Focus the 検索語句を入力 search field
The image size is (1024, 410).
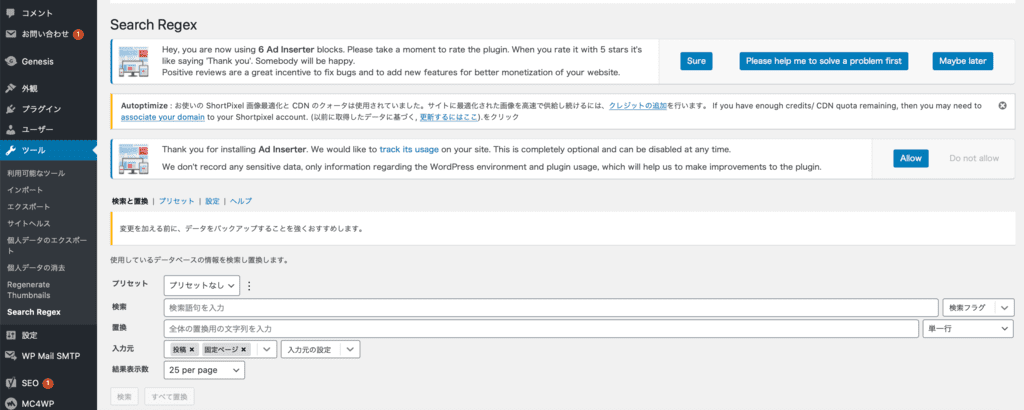pos(551,308)
